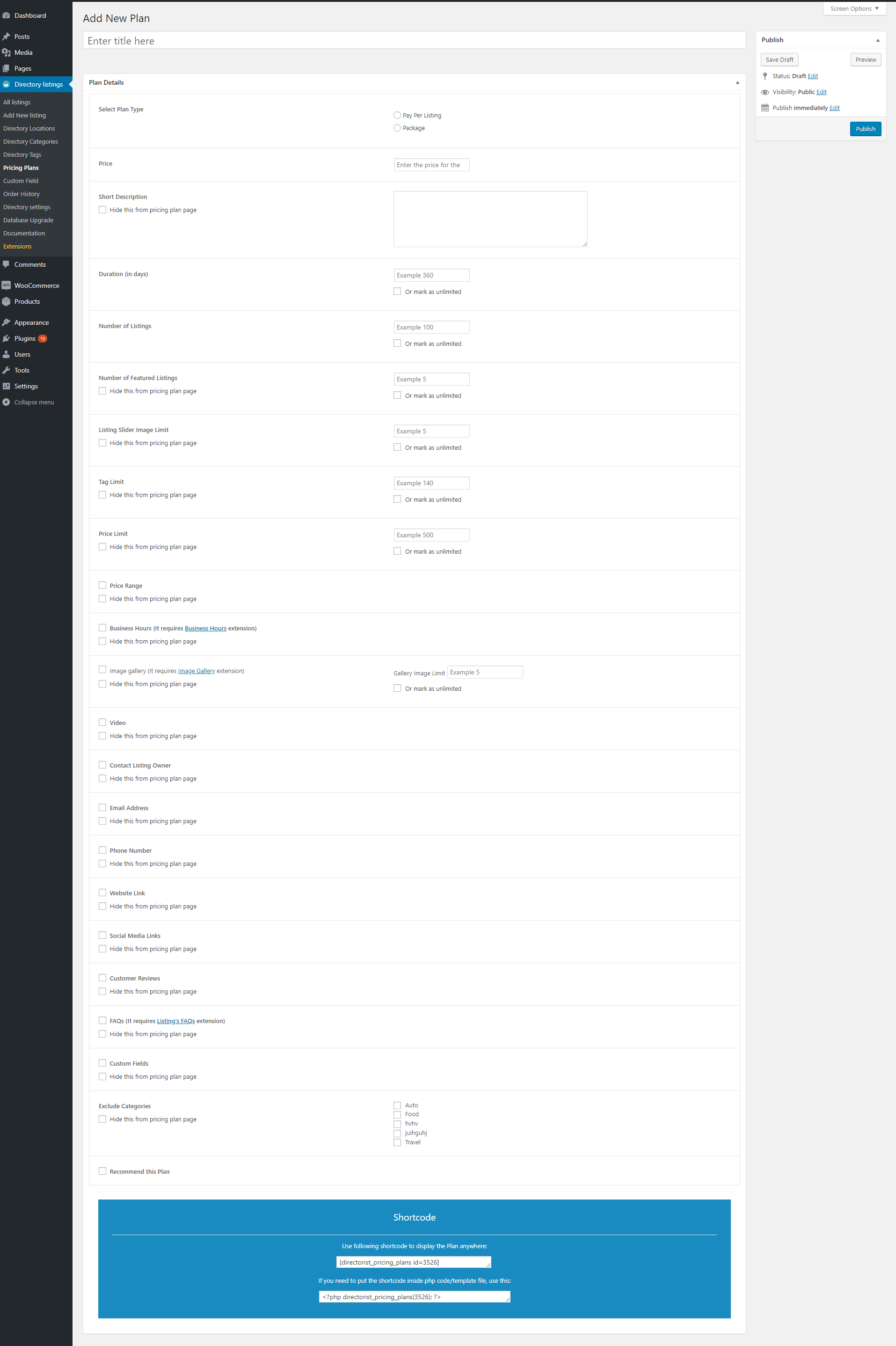Click the Publish calendar icon
Image resolution: width=896 pixels, height=1346 pixels.
(765, 108)
